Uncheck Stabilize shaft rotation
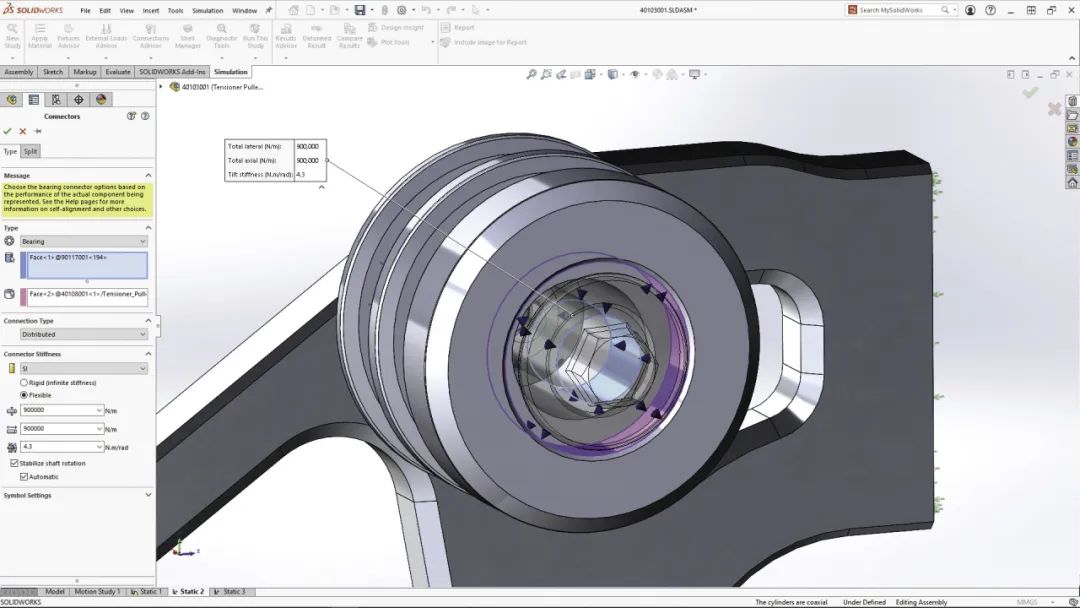Viewport: 1080px width, 608px height. click(14, 464)
